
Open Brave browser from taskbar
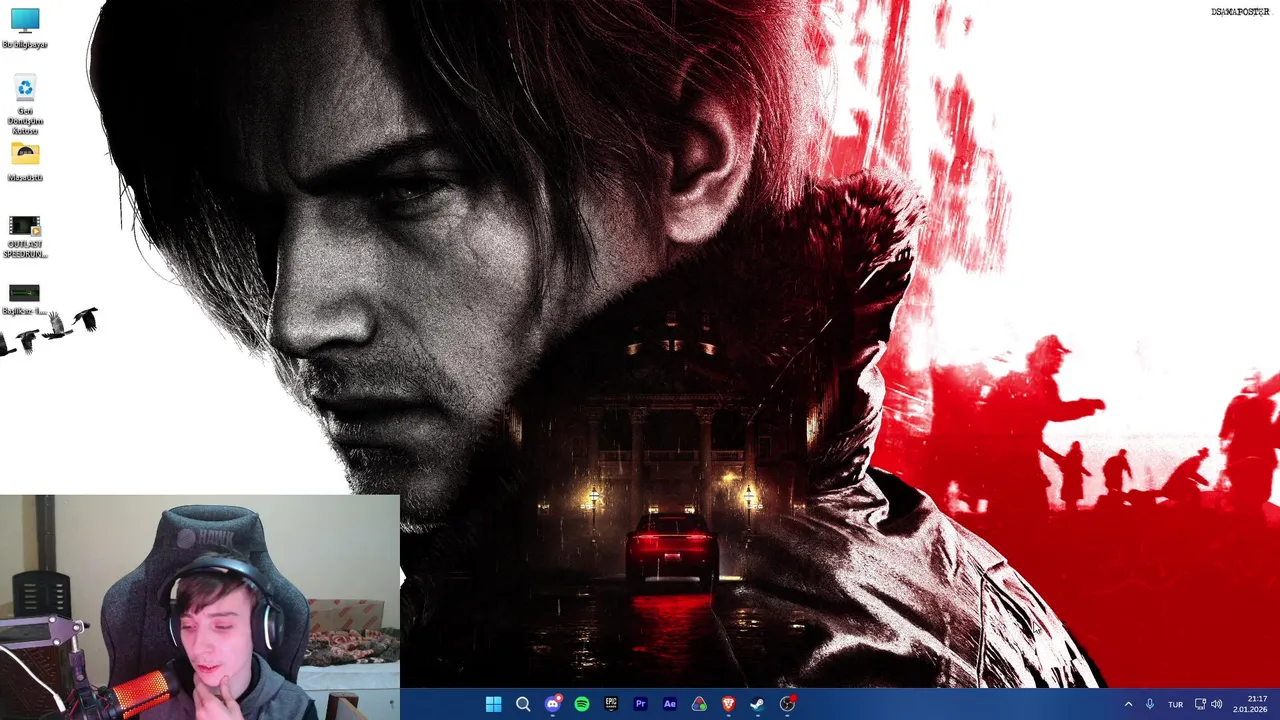728,704
